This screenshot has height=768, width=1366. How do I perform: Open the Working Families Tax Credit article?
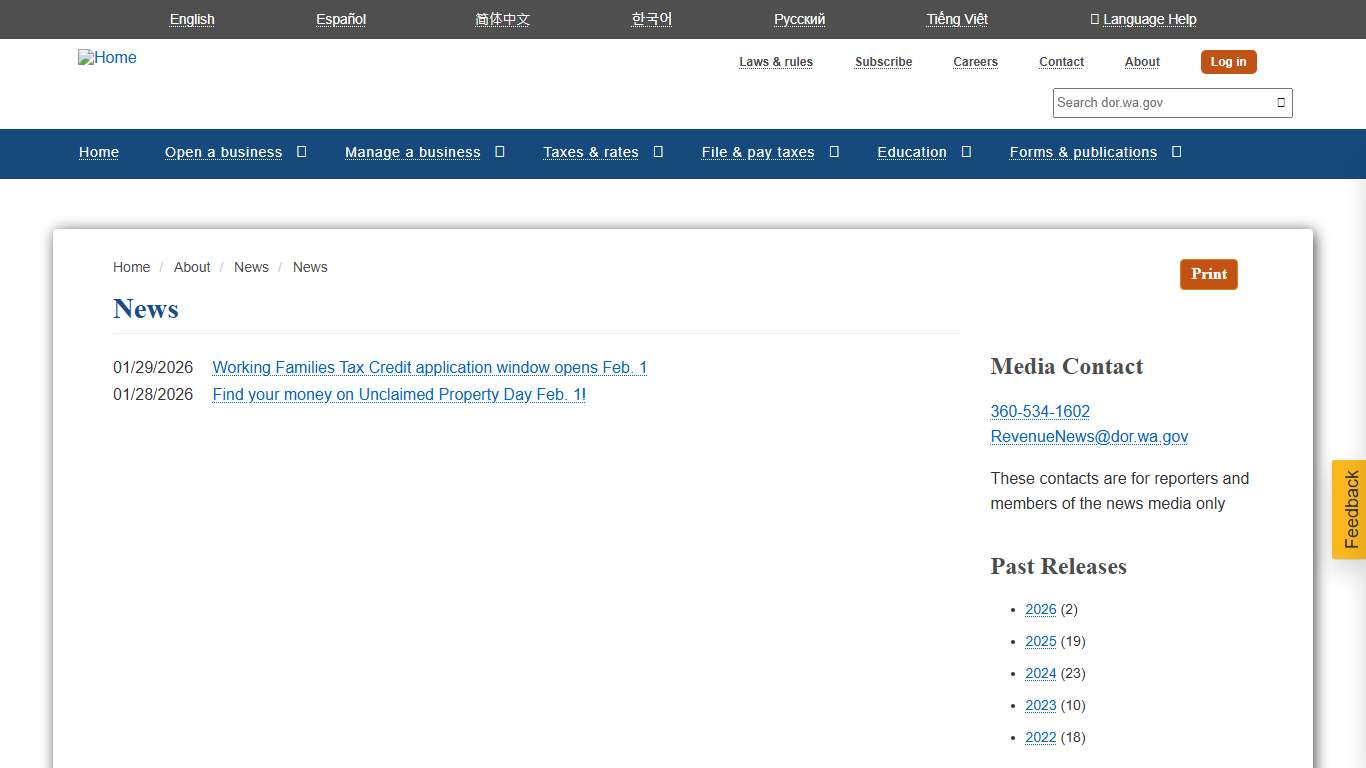point(429,367)
